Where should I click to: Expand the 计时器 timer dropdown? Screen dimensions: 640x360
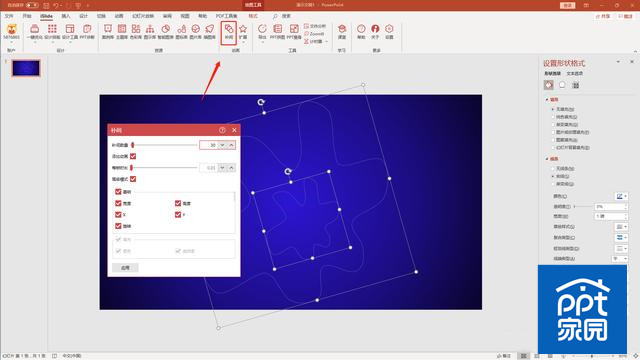point(326,41)
